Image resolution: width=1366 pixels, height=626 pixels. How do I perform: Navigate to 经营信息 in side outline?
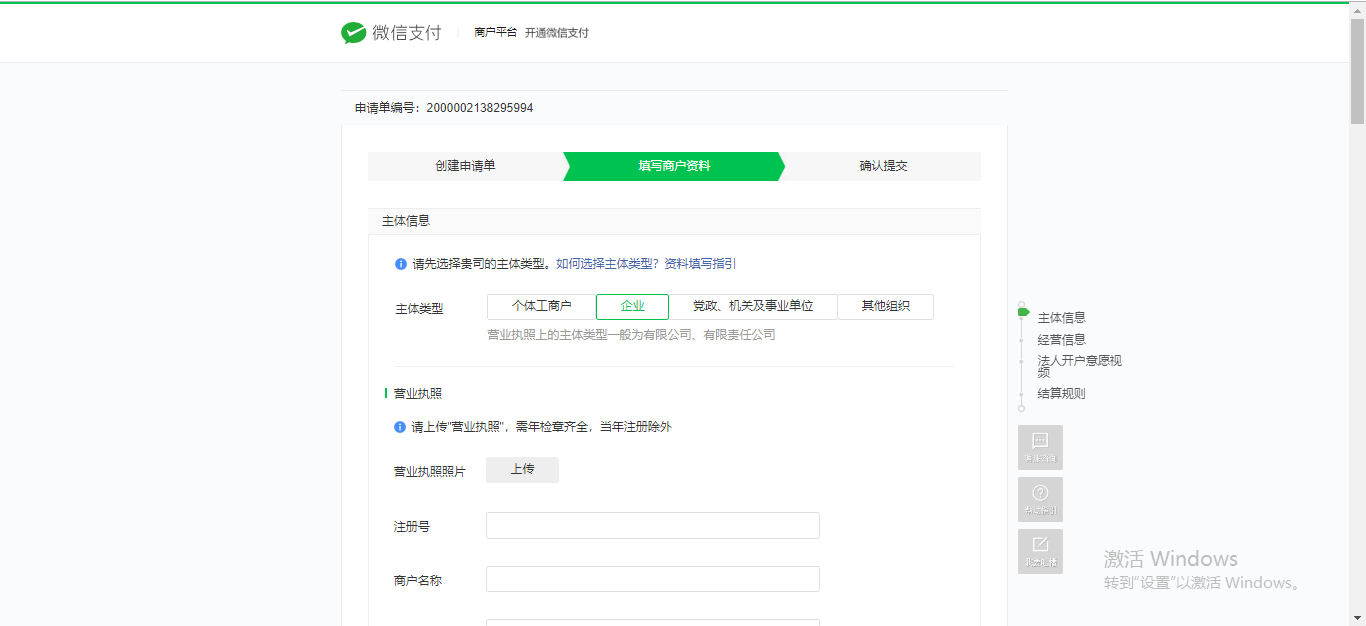[1061, 340]
